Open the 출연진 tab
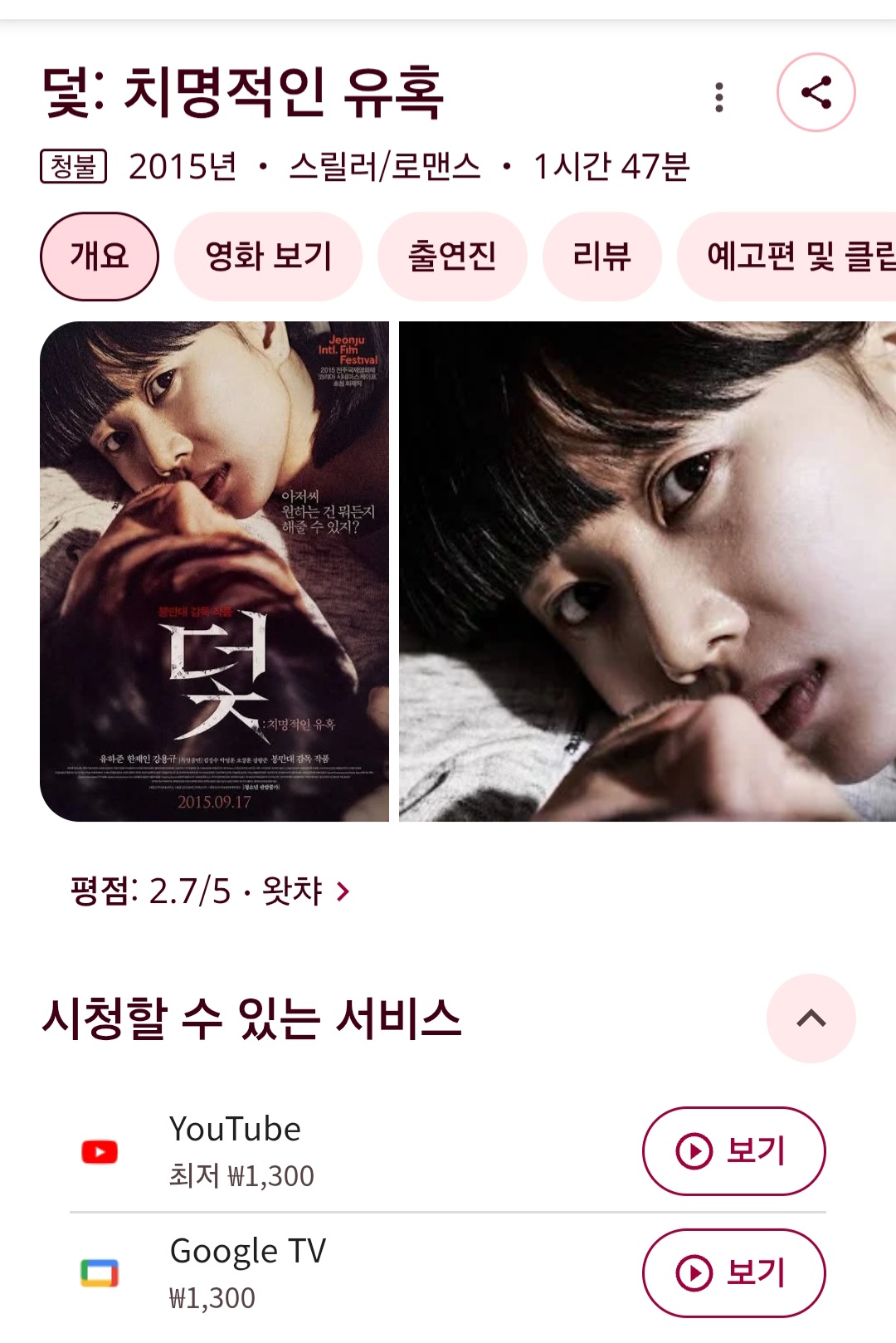Image resolution: width=896 pixels, height=1343 pixels. coord(452,256)
